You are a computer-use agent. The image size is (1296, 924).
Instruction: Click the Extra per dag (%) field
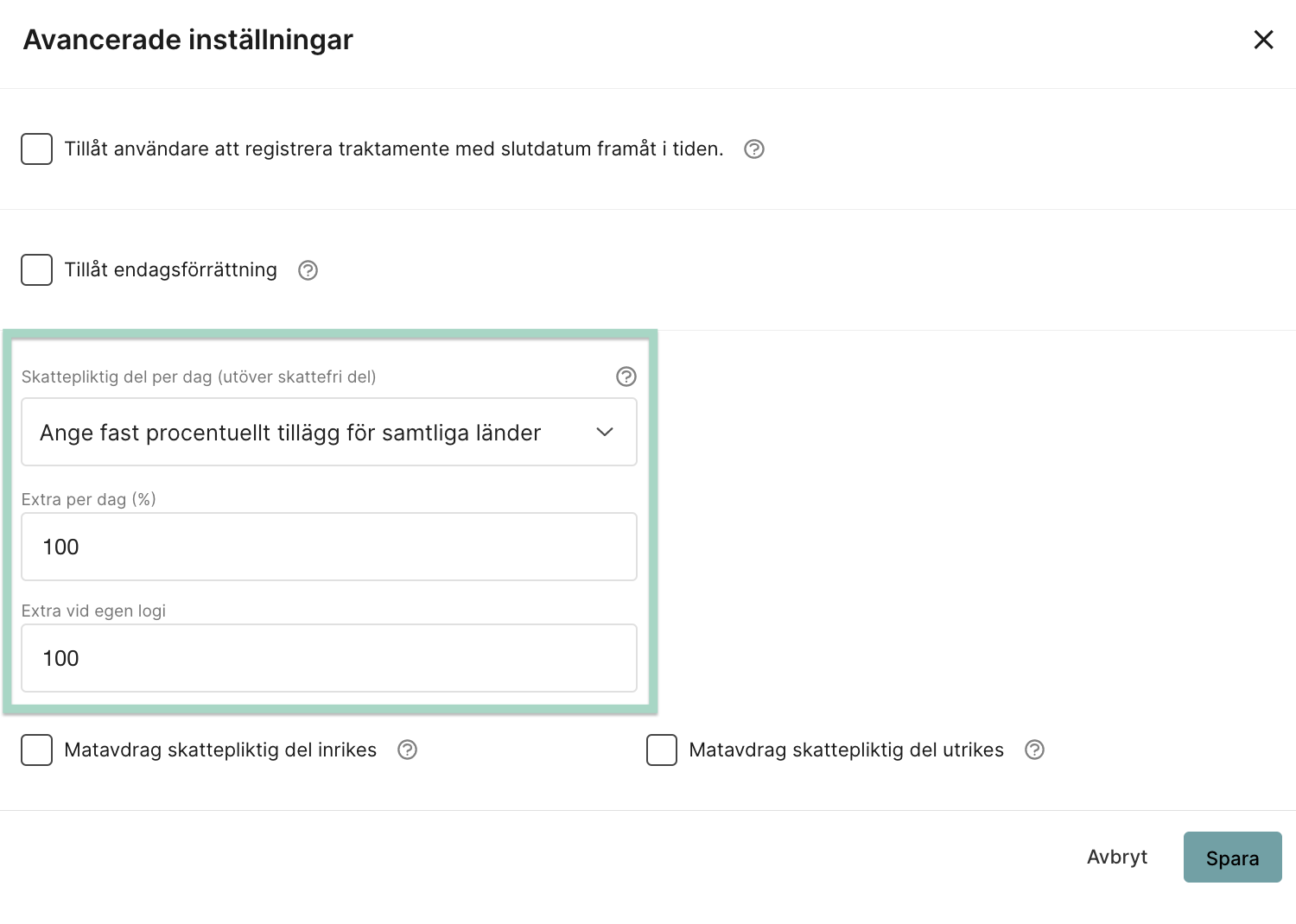coord(329,547)
